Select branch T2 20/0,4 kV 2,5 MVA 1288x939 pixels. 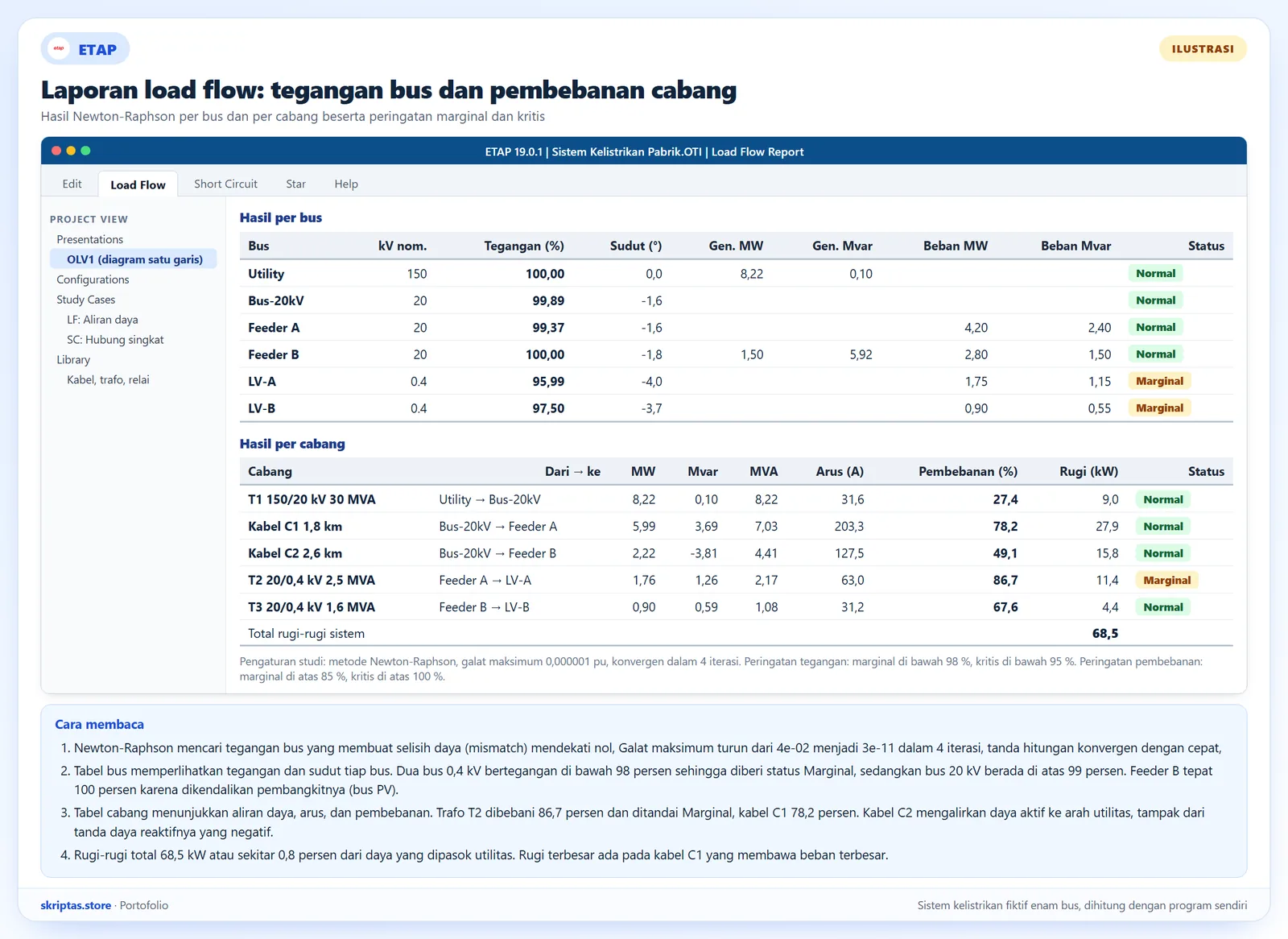coord(312,581)
